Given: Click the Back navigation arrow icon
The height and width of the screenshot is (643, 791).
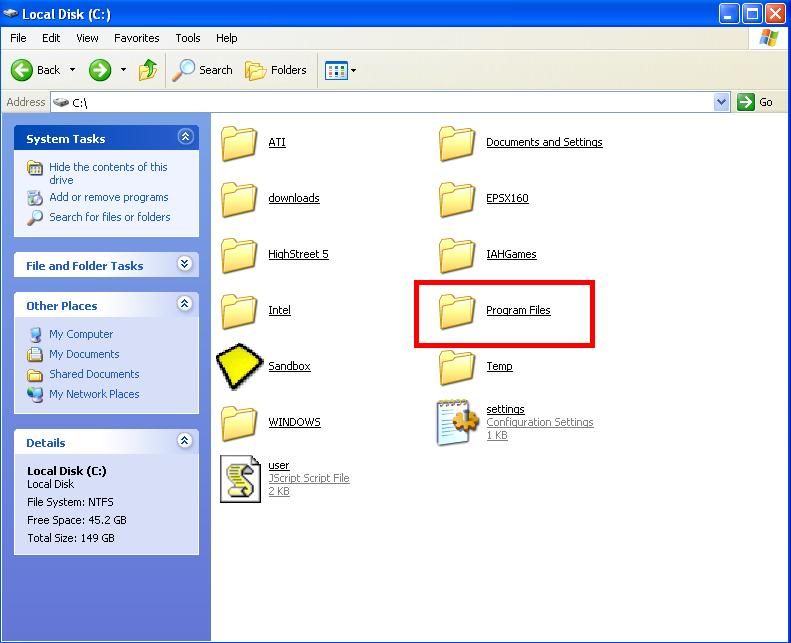Looking at the screenshot, I should [23, 70].
